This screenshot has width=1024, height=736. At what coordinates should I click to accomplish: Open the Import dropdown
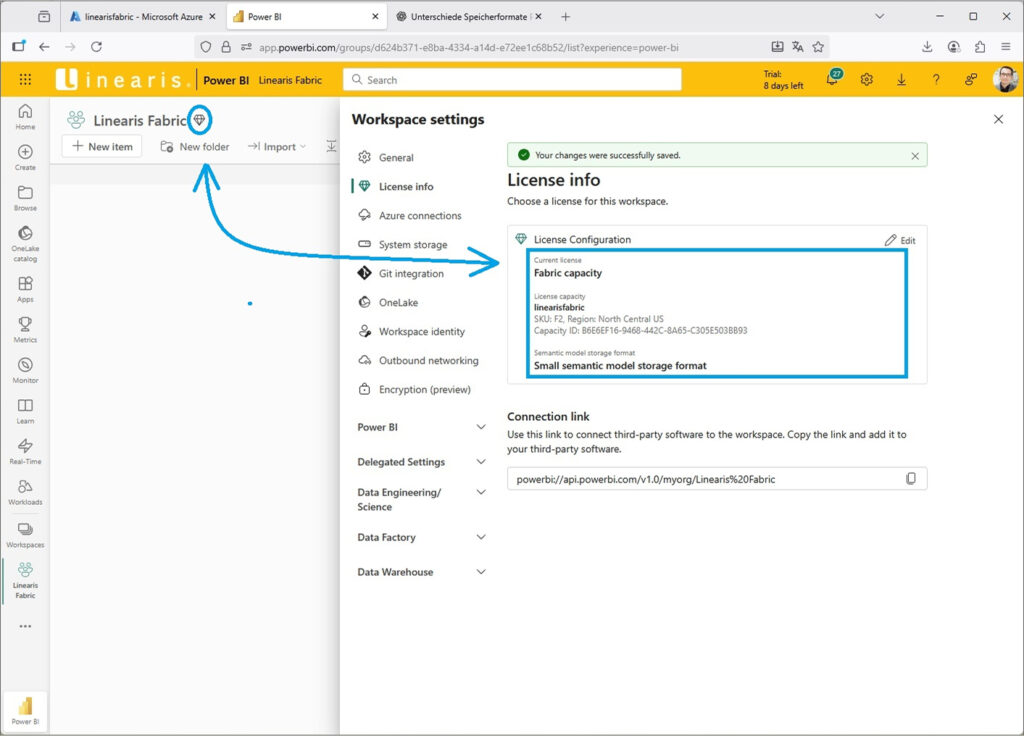[x=277, y=146]
